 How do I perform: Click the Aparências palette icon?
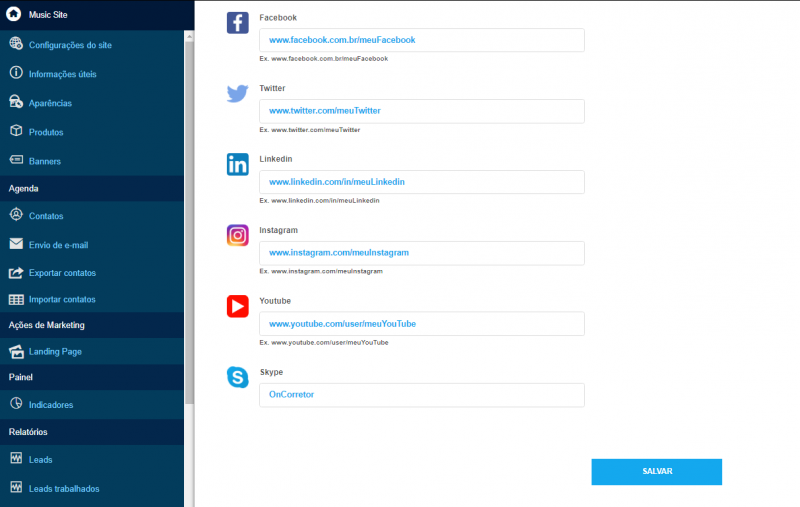click(x=16, y=102)
